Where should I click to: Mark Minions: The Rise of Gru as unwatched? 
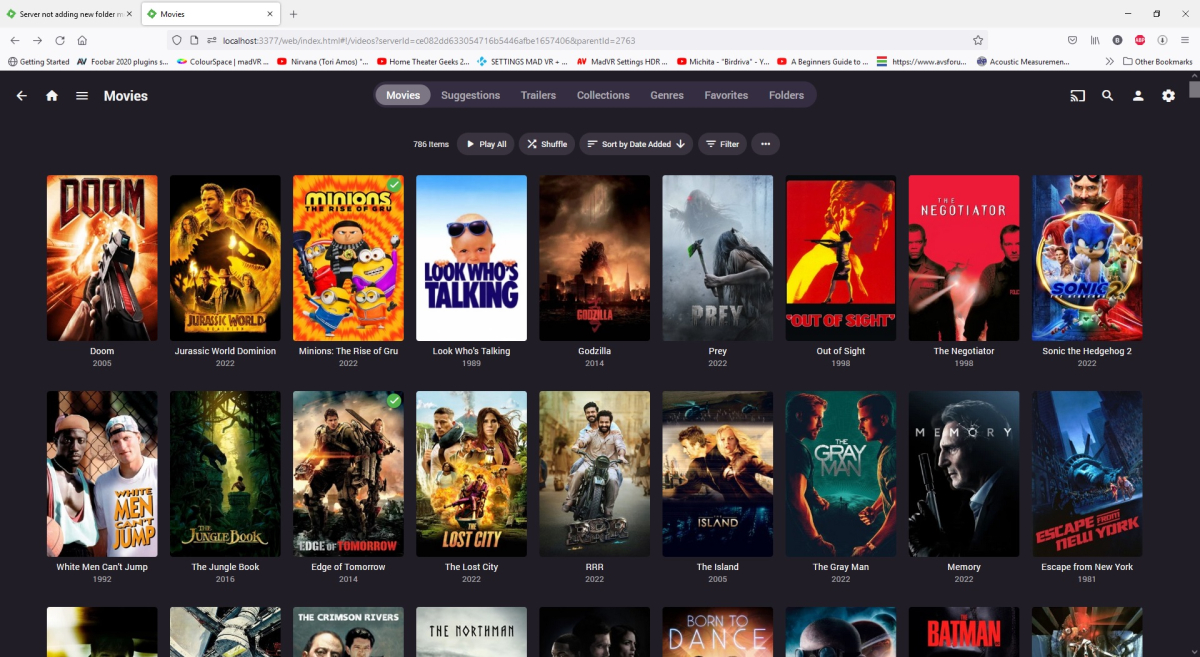click(393, 184)
